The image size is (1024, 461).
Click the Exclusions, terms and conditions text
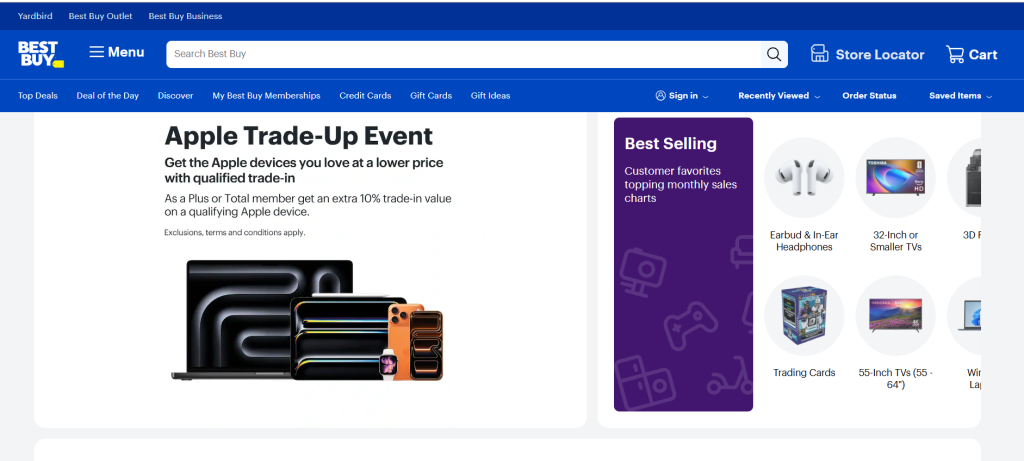click(234, 232)
